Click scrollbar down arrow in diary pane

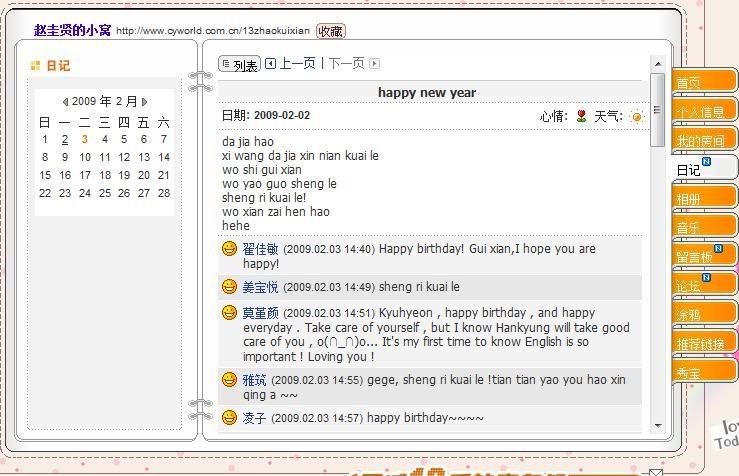click(x=658, y=426)
